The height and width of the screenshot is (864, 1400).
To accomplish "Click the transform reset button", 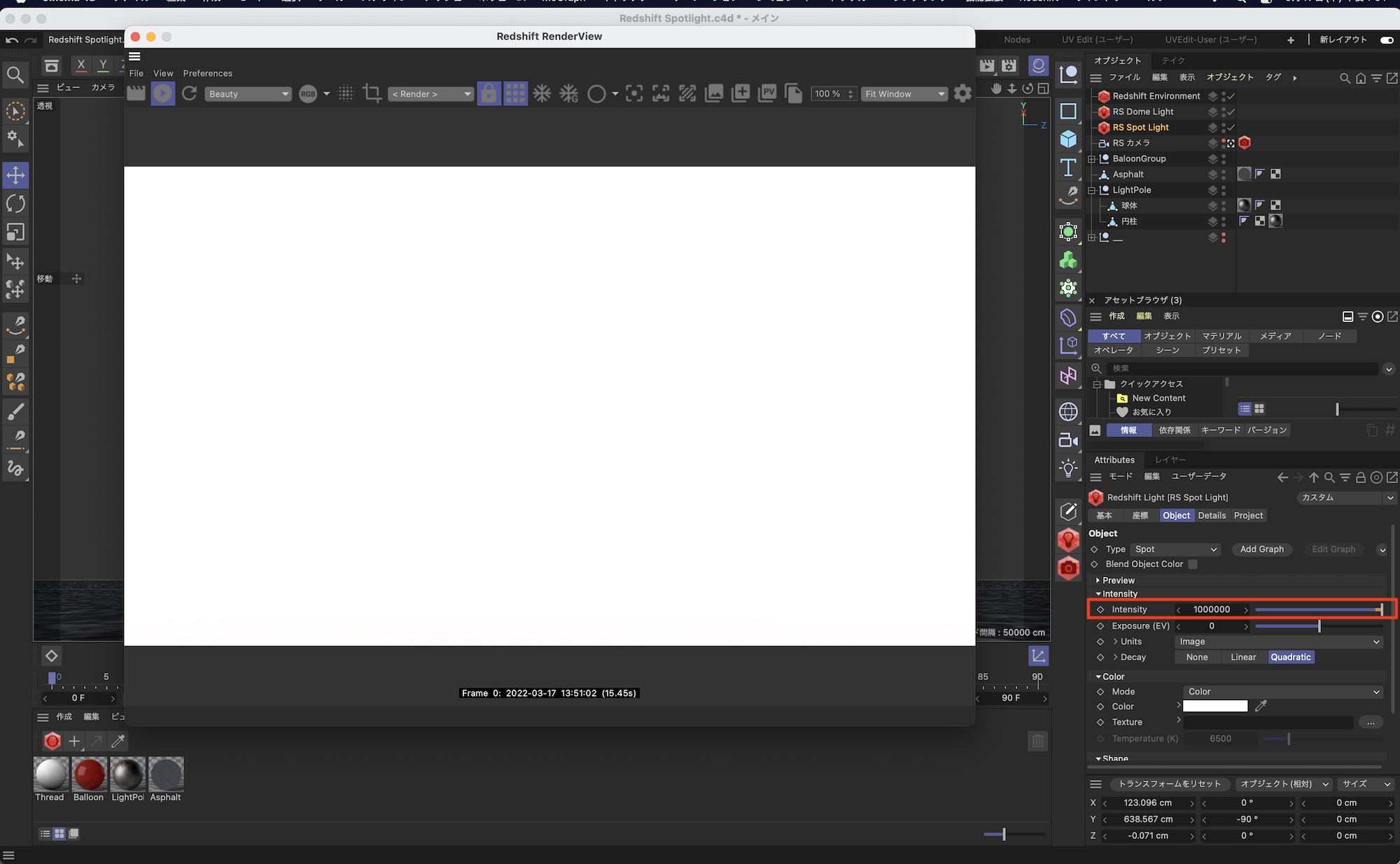I will [1169, 784].
